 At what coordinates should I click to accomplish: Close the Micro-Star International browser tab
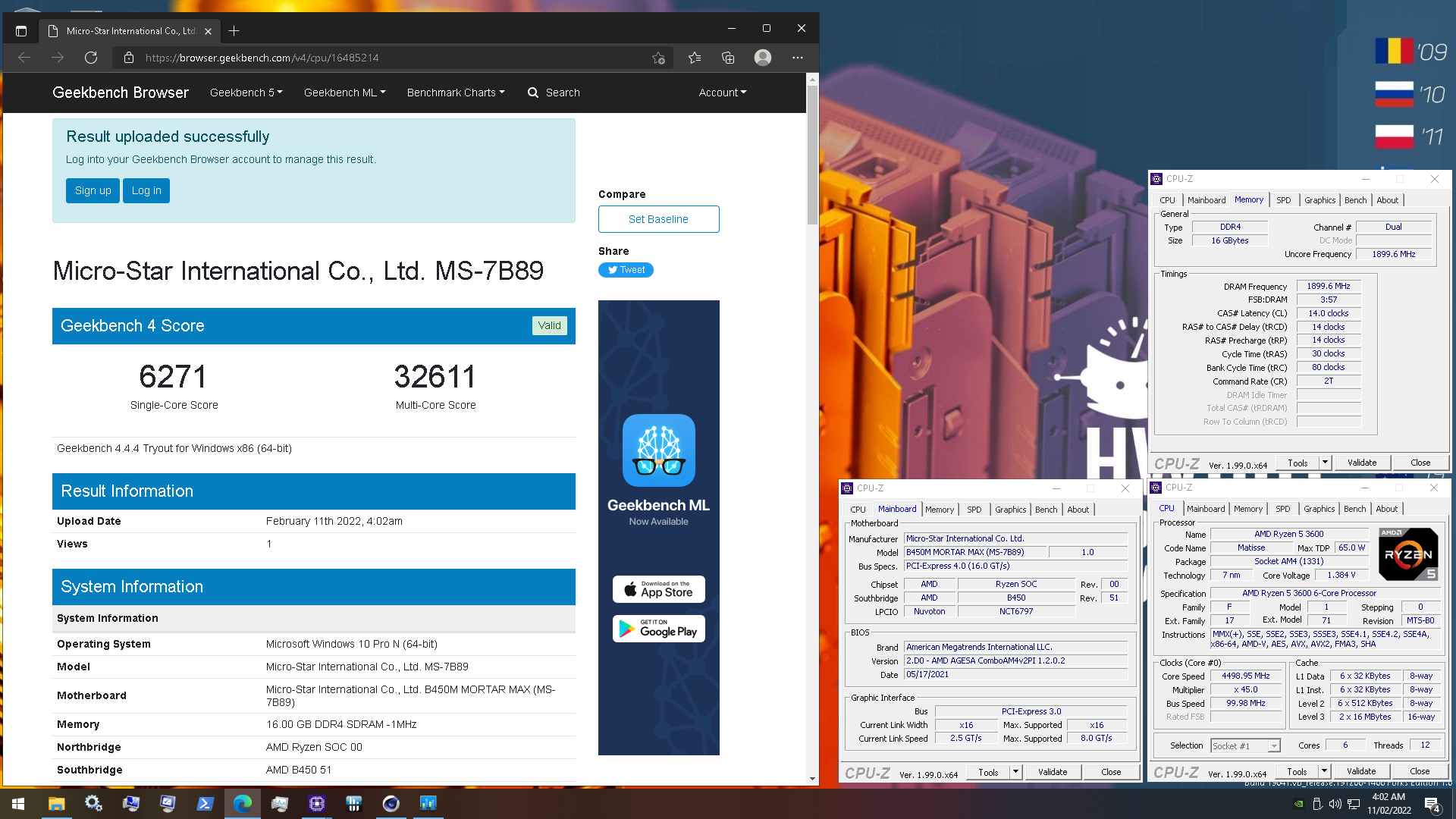208,31
